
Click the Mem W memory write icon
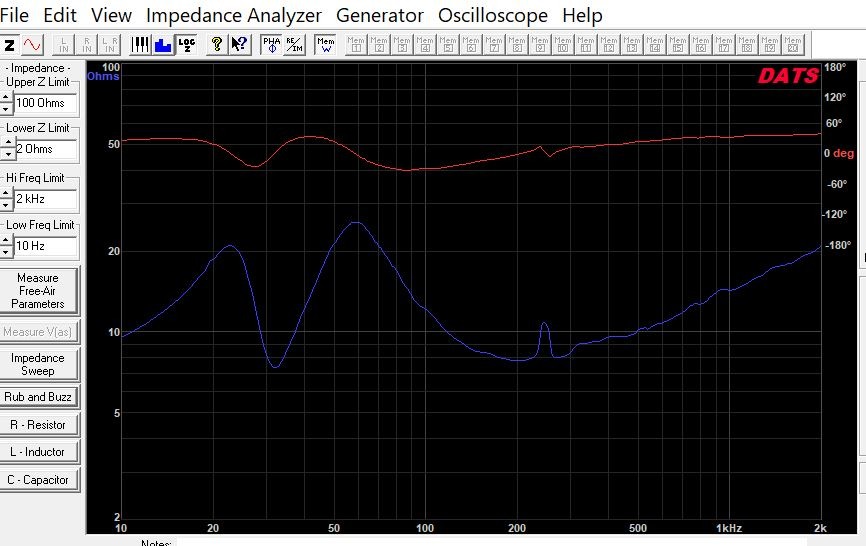pyautogui.click(x=325, y=45)
